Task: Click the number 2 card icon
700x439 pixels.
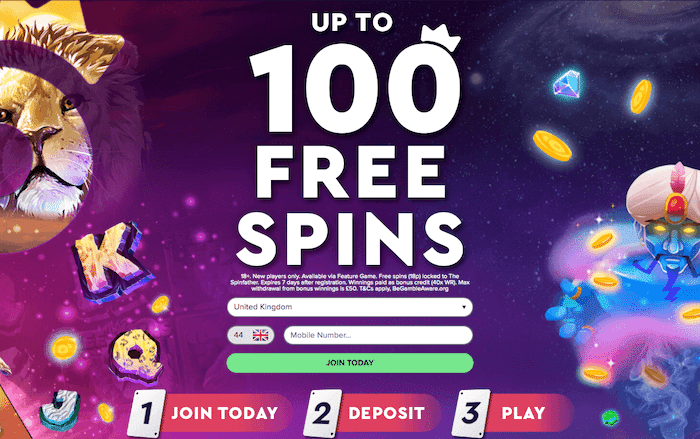Action: (x=322, y=413)
